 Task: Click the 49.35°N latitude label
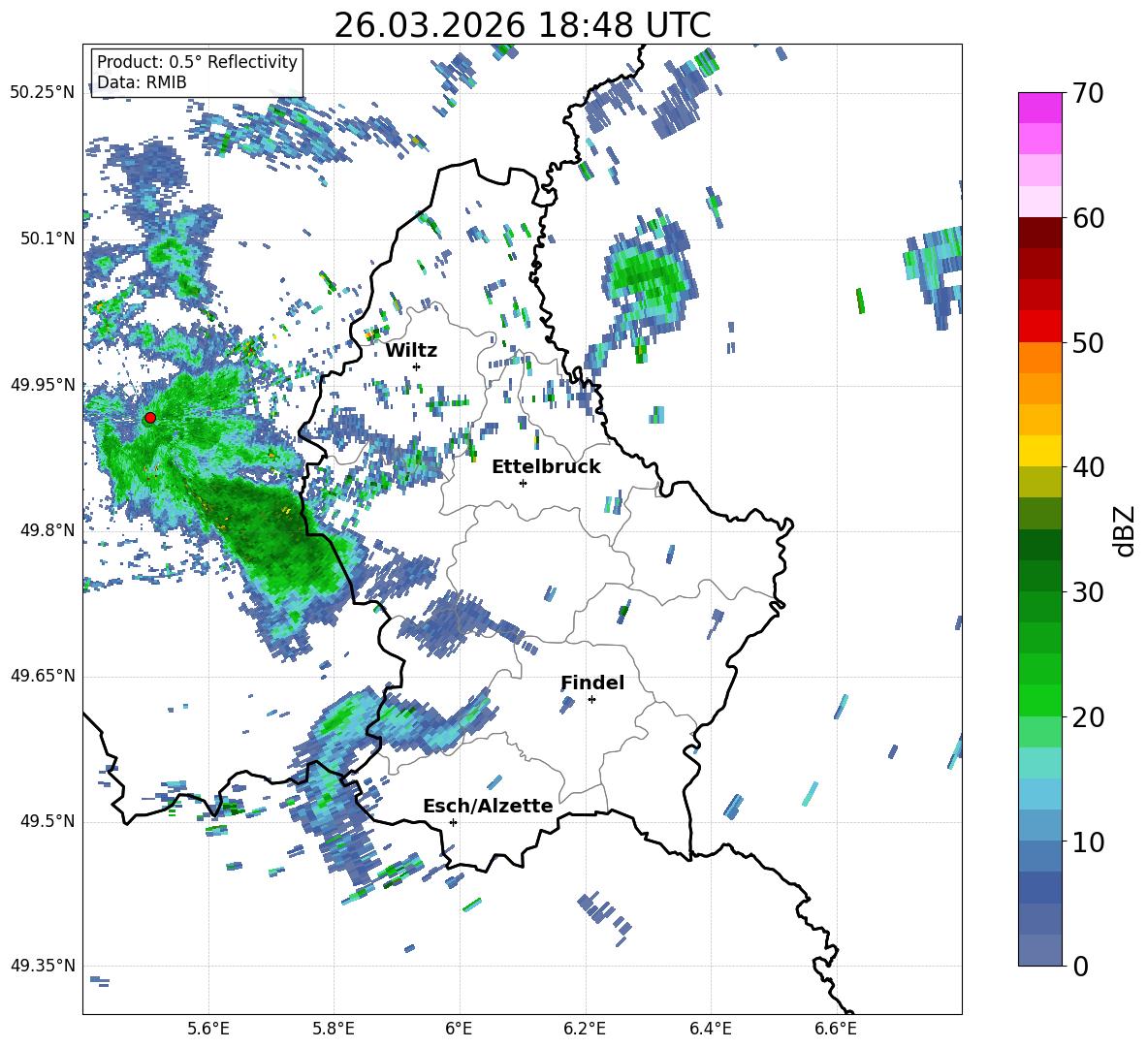(43, 966)
